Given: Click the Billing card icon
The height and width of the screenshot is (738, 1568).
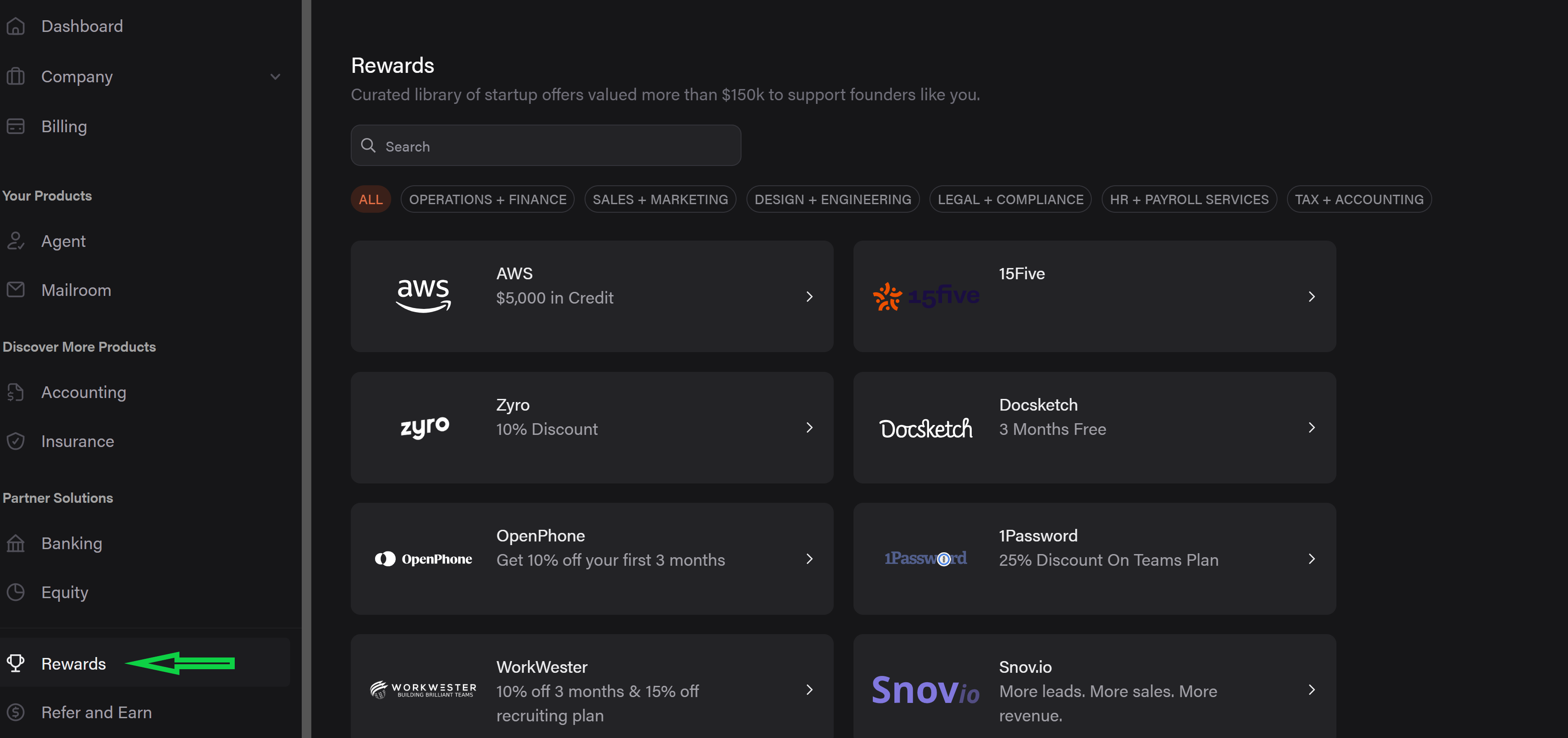Looking at the screenshot, I should (x=16, y=127).
